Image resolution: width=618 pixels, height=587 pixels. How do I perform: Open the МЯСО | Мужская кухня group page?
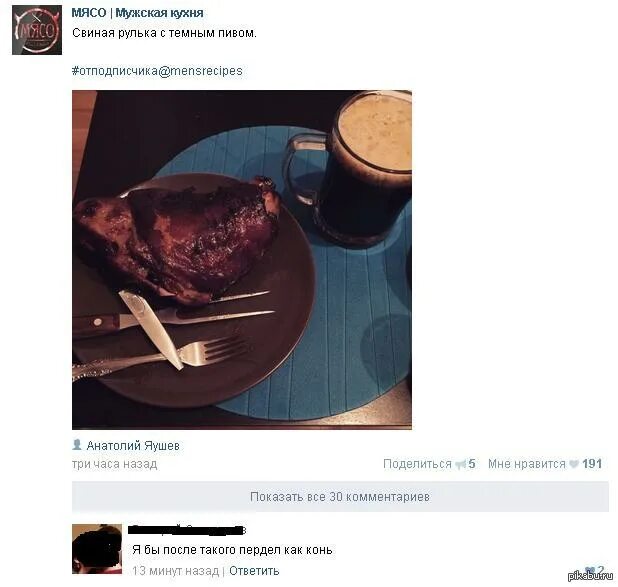tap(137, 13)
